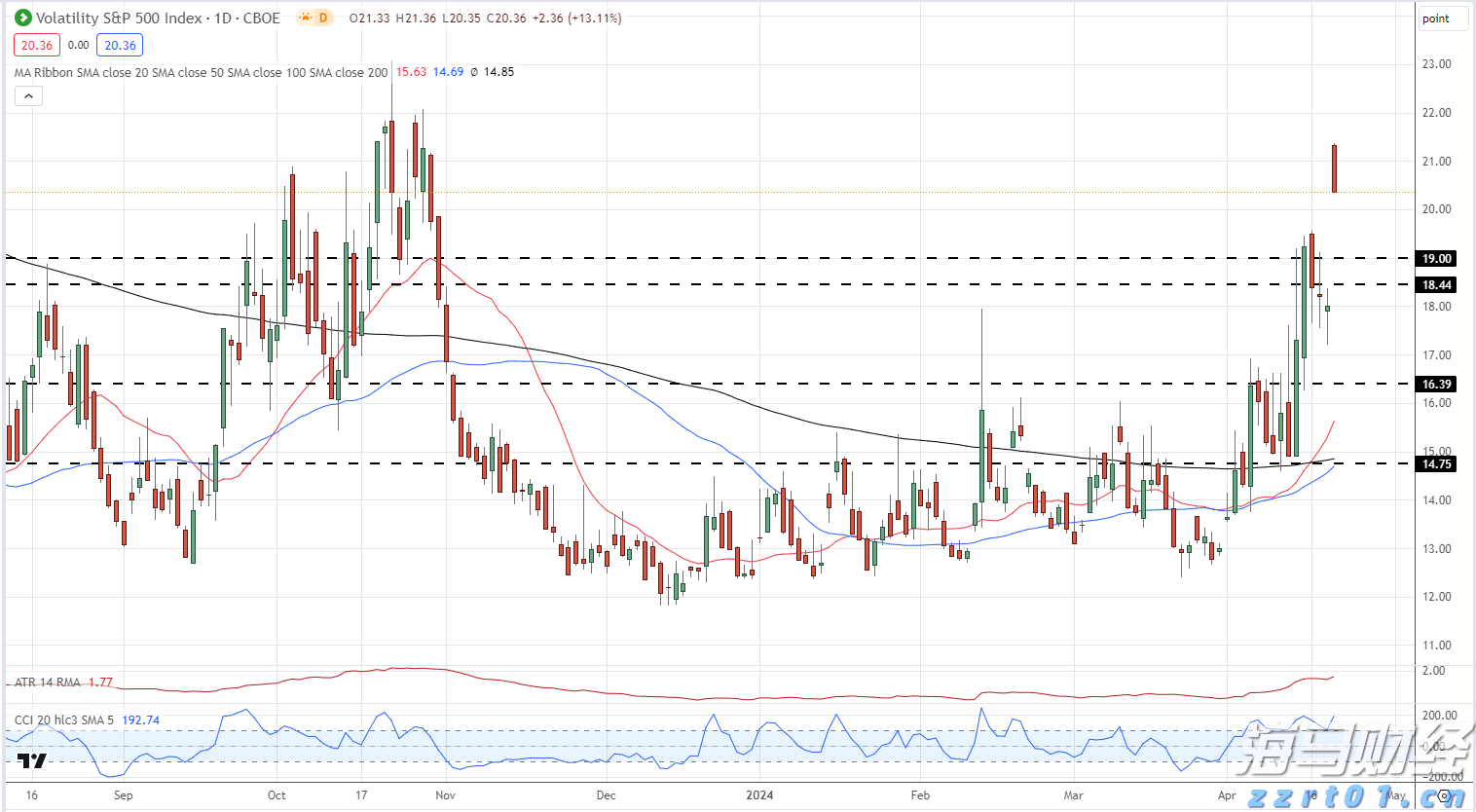Click the 18.44 horizontal line price label
This screenshot has height=812, width=1476.
point(1437,285)
